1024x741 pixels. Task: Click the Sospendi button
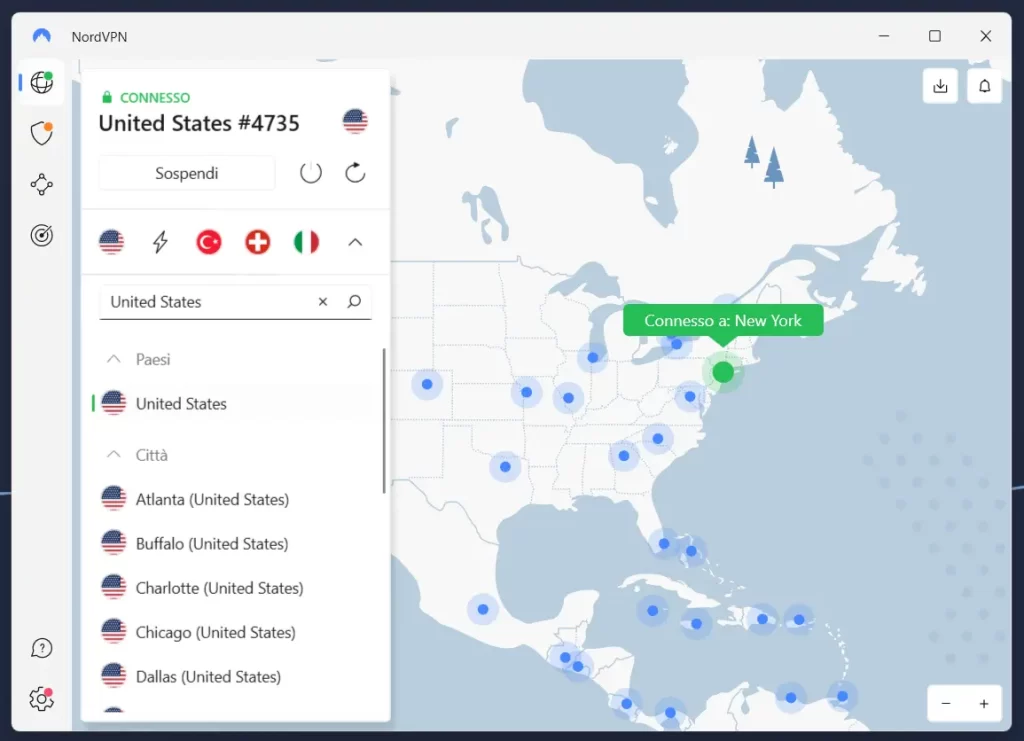187,173
